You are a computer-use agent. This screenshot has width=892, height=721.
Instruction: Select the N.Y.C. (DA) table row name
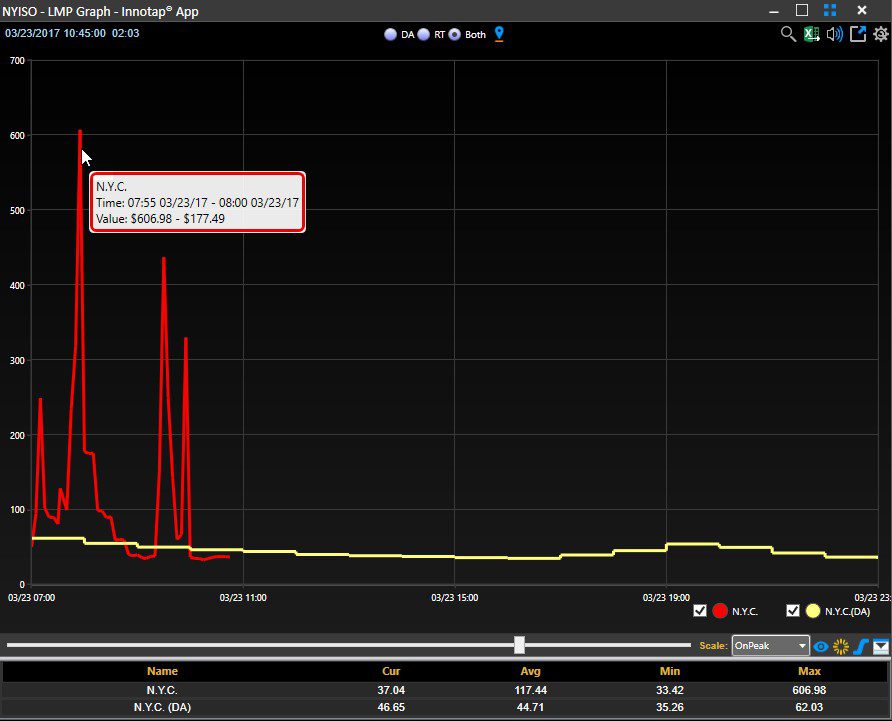click(x=162, y=707)
